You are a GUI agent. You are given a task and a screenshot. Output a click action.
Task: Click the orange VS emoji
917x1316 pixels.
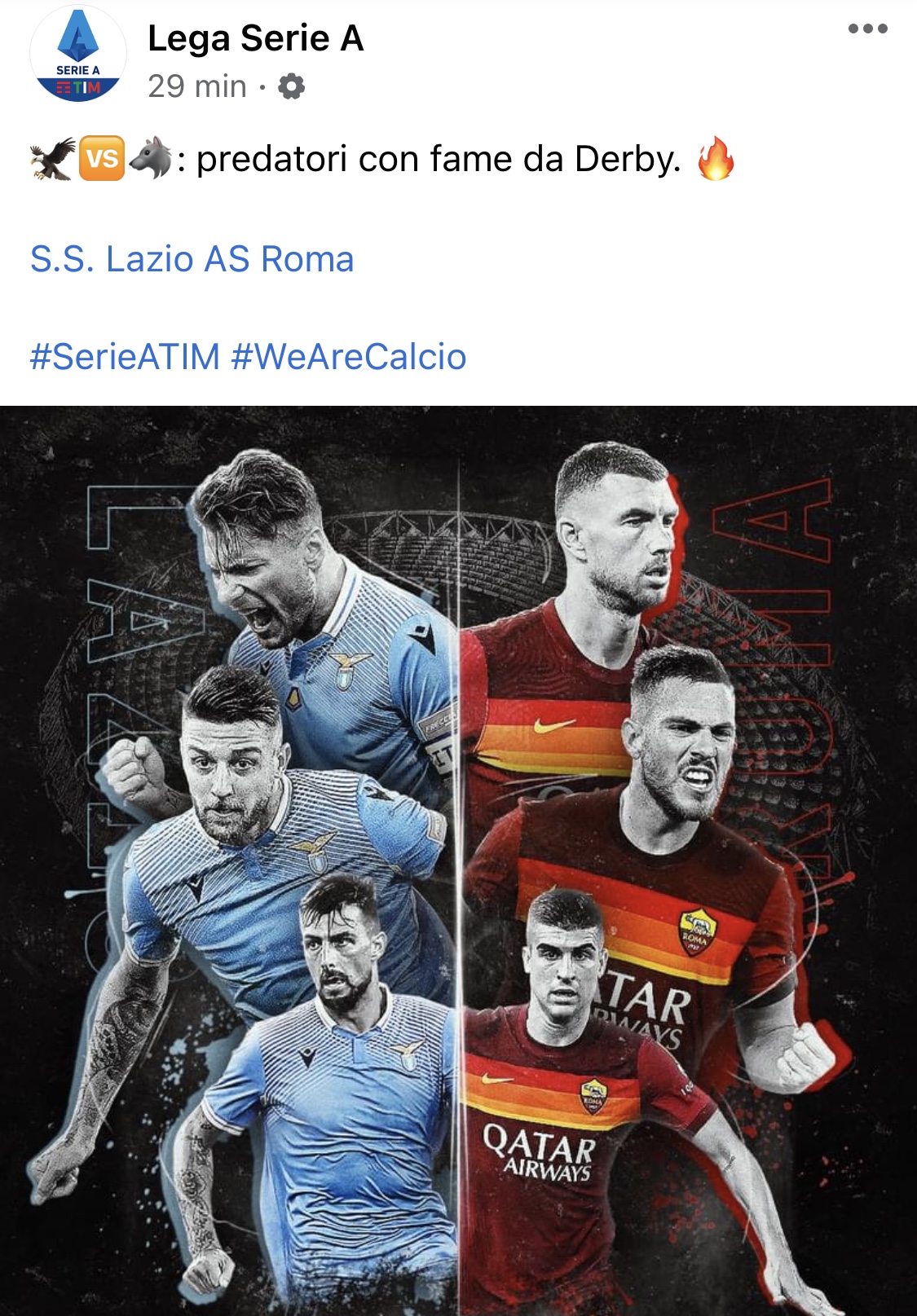(x=102, y=159)
